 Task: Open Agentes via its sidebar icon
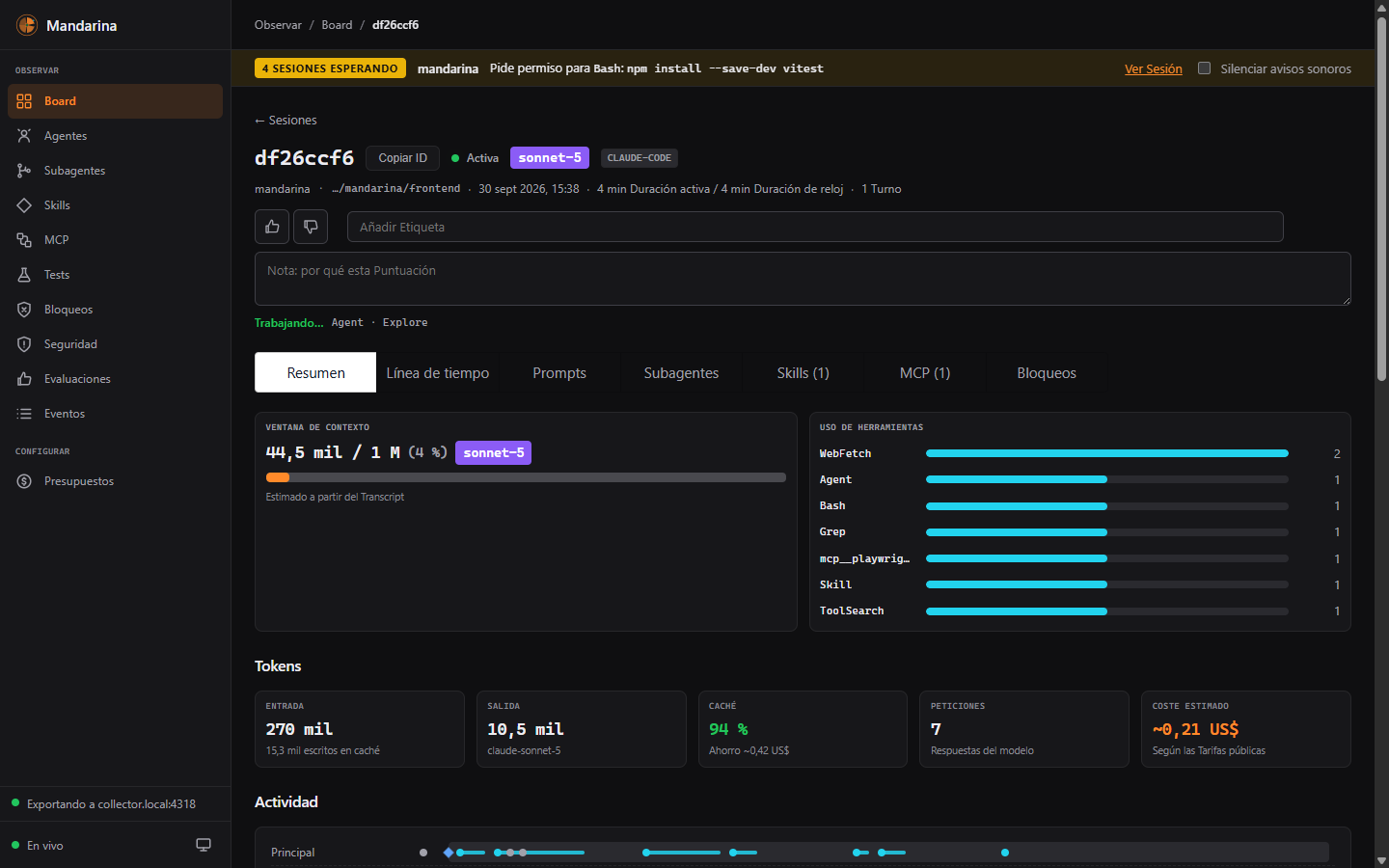(24, 136)
